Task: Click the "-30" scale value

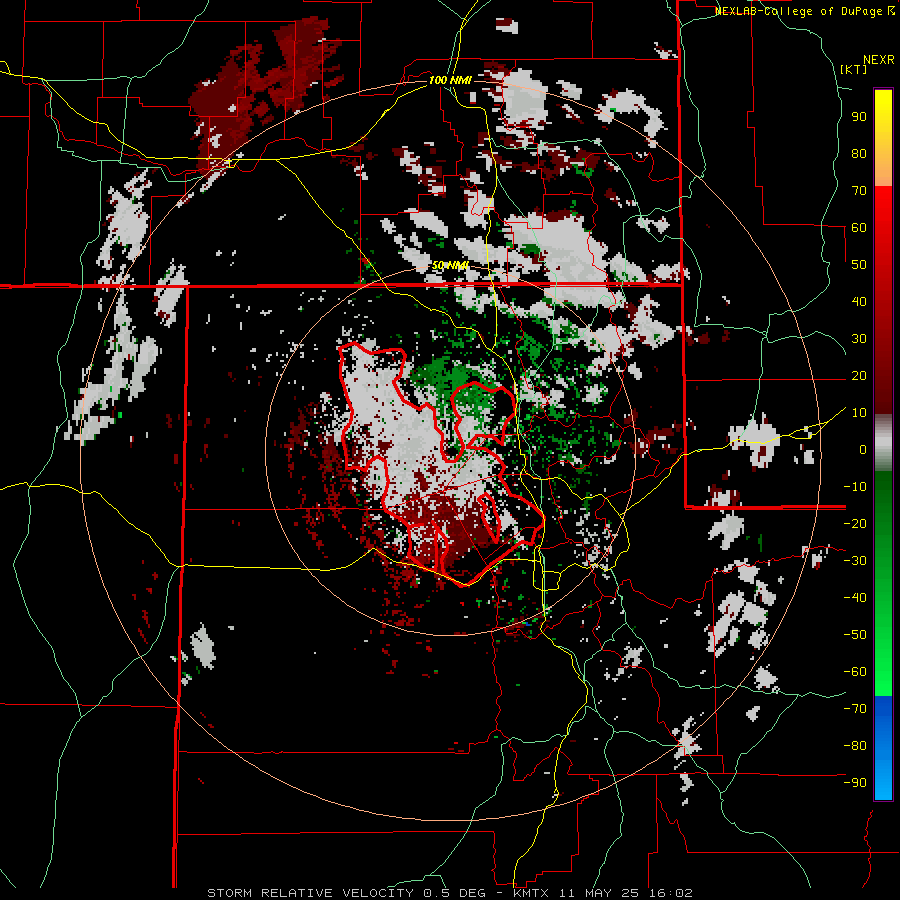Action: tap(855, 561)
